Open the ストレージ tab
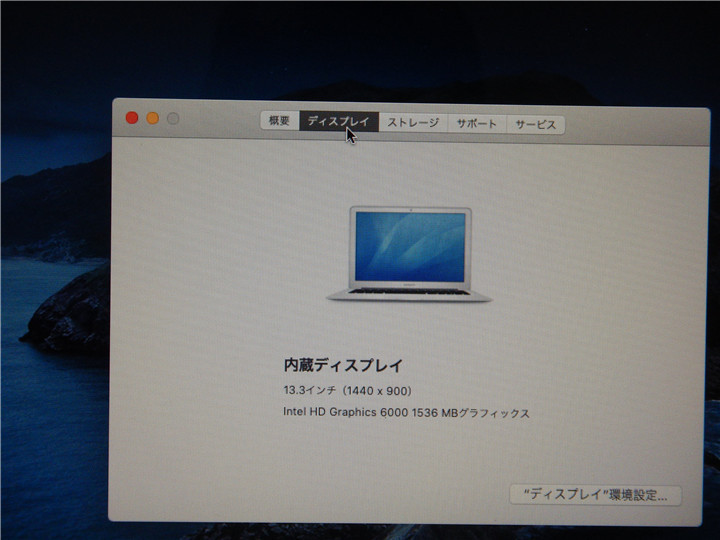The width and height of the screenshot is (720, 540). pyautogui.click(x=413, y=123)
